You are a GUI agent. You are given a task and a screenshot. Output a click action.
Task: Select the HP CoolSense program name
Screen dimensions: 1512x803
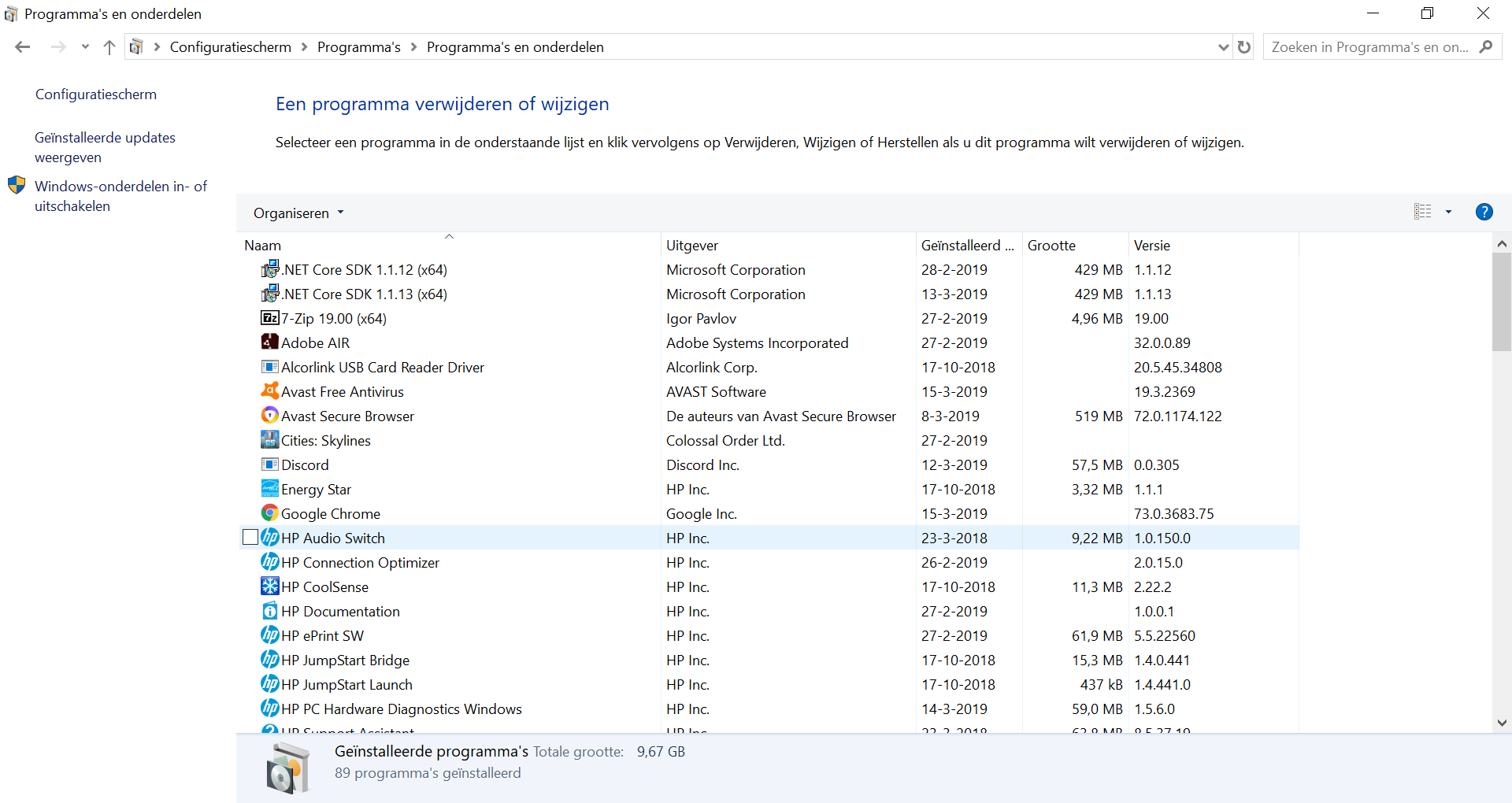(324, 587)
